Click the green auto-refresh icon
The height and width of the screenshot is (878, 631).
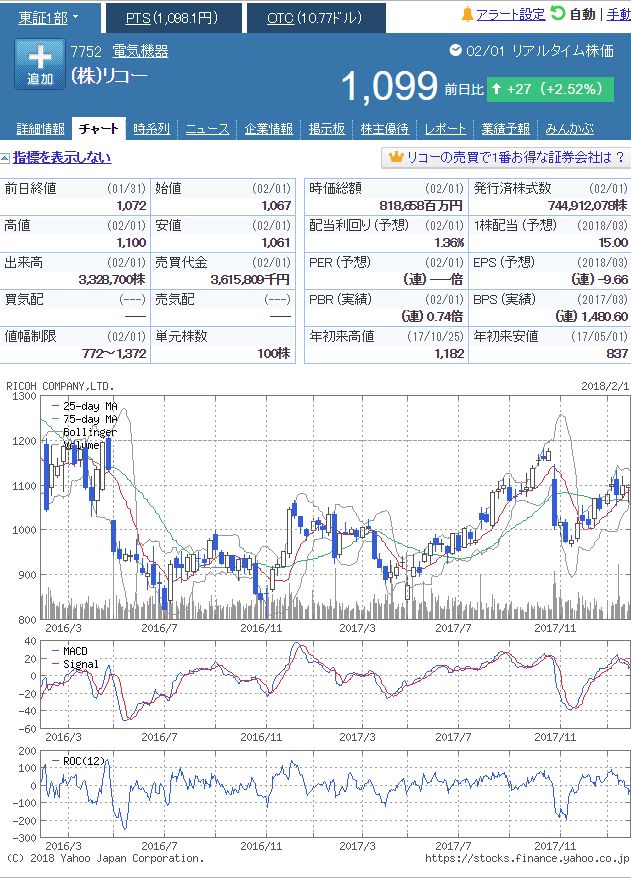(x=558, y=14)
